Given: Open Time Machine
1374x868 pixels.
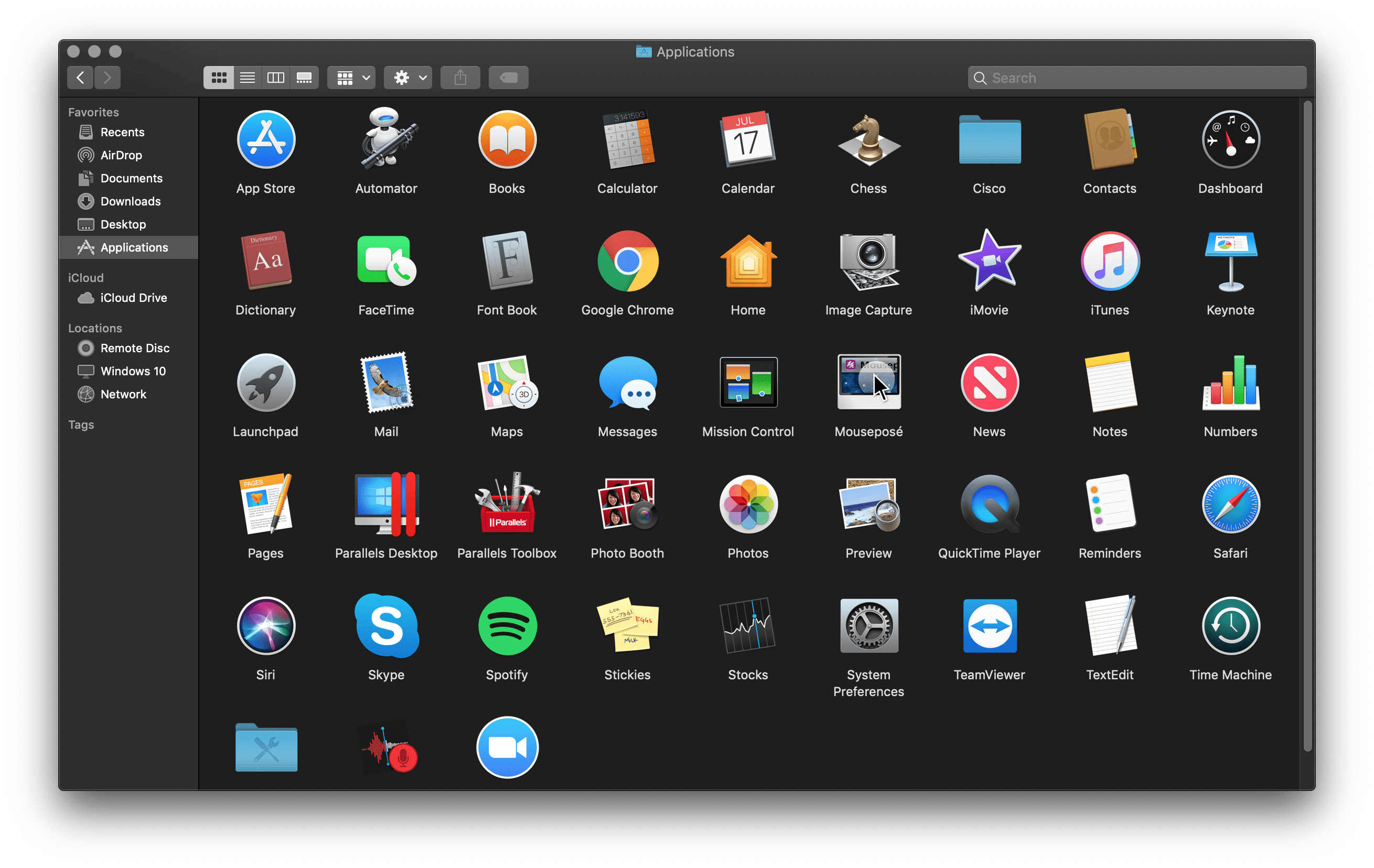Looking at the screenshot, I should 1230,626.
